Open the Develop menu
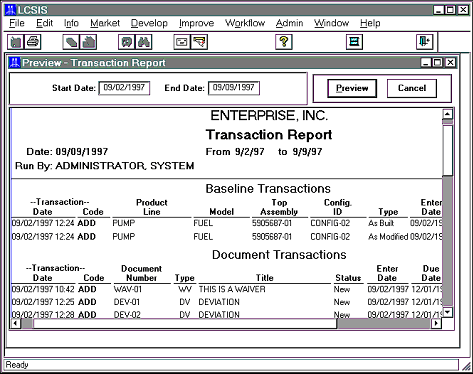The width and height of the screenshot is (473, 374). pos(149,23)
